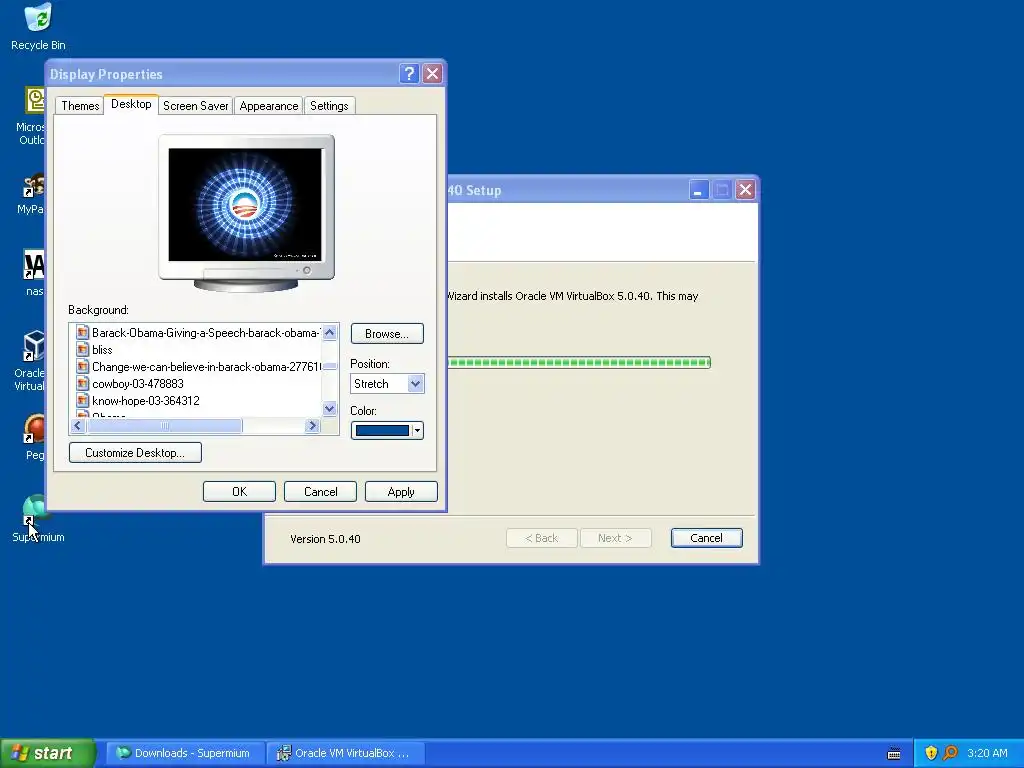Confirm Display Properties with OK
This screenshot has width=1024, height=768.
[239, 492]
